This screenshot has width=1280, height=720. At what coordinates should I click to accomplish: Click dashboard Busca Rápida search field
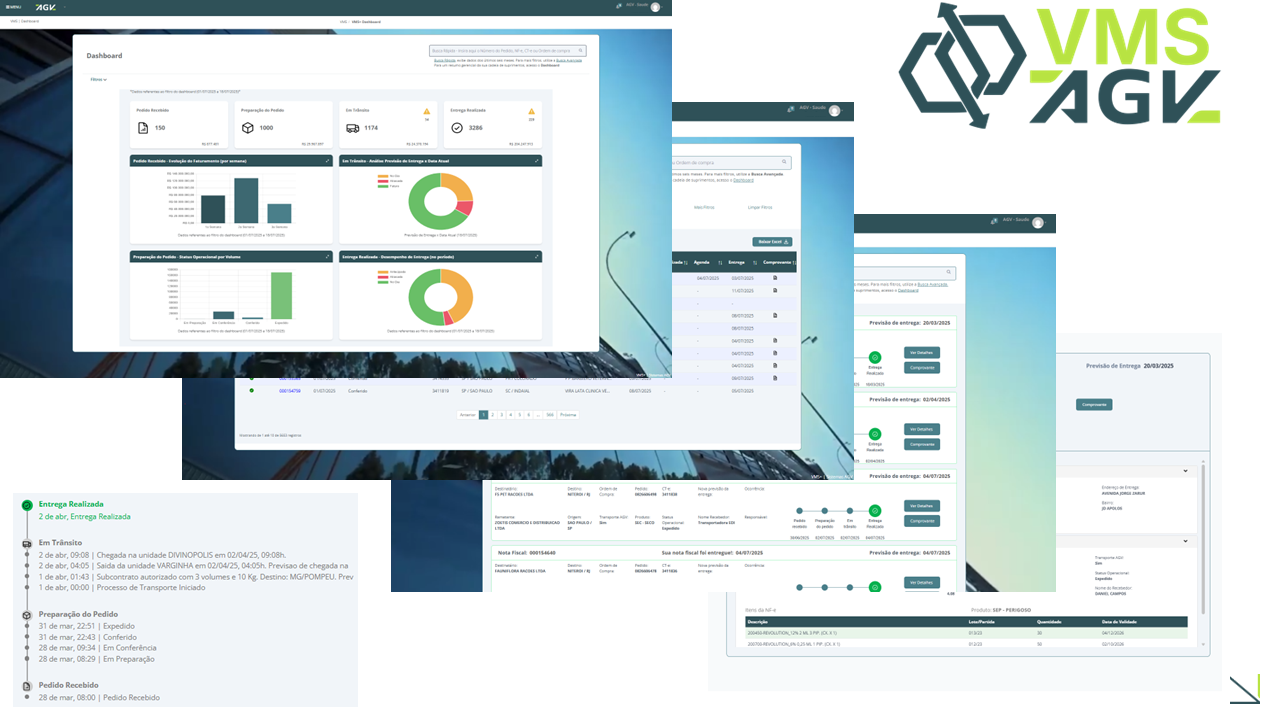(508, 50)
